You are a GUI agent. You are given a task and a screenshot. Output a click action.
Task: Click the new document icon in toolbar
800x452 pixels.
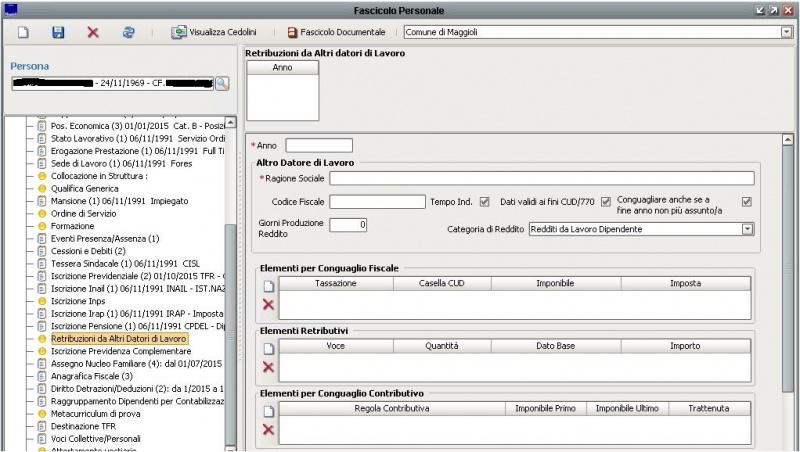point(23,33)
